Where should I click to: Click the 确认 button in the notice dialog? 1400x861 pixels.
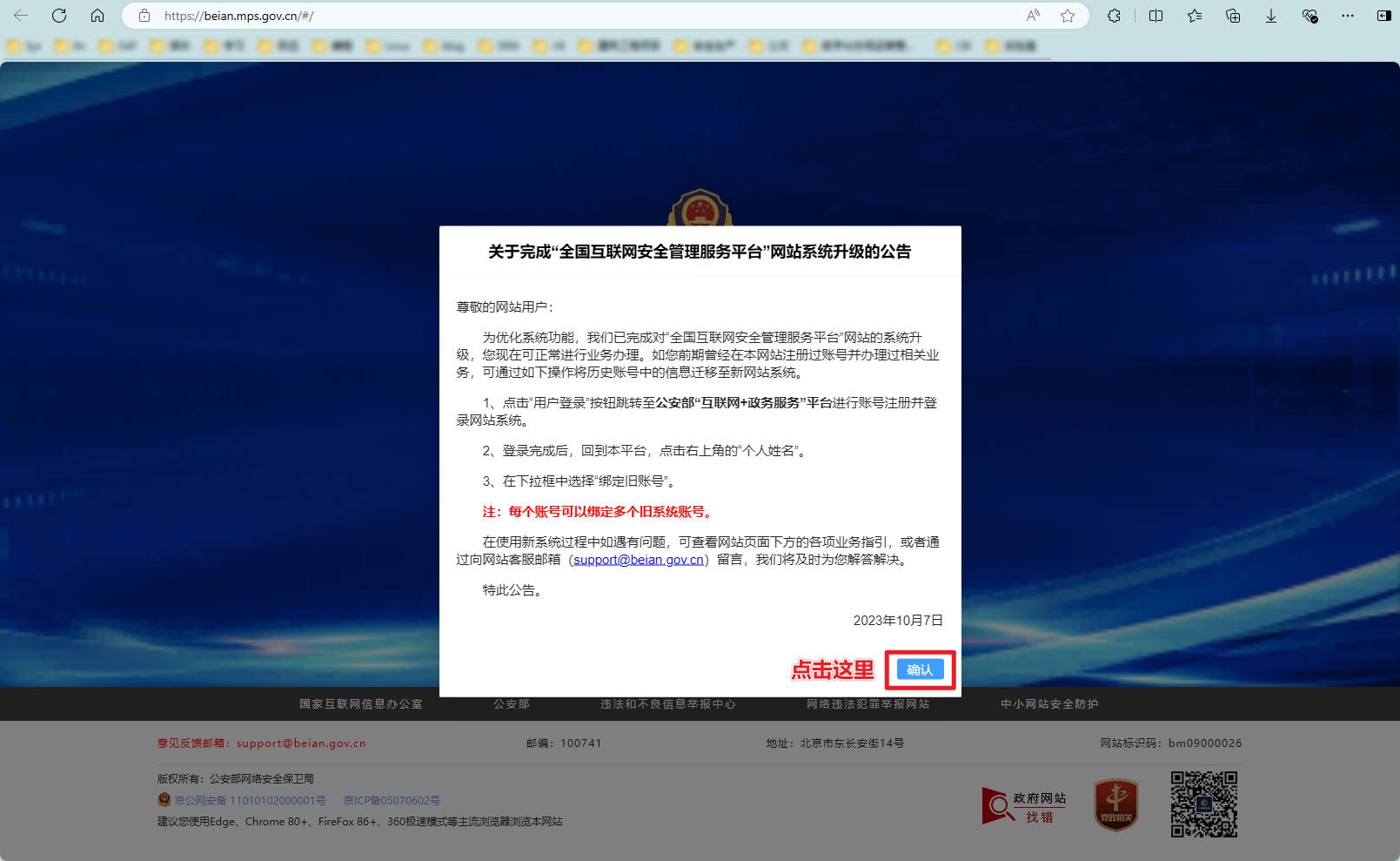tap(920, 669)
